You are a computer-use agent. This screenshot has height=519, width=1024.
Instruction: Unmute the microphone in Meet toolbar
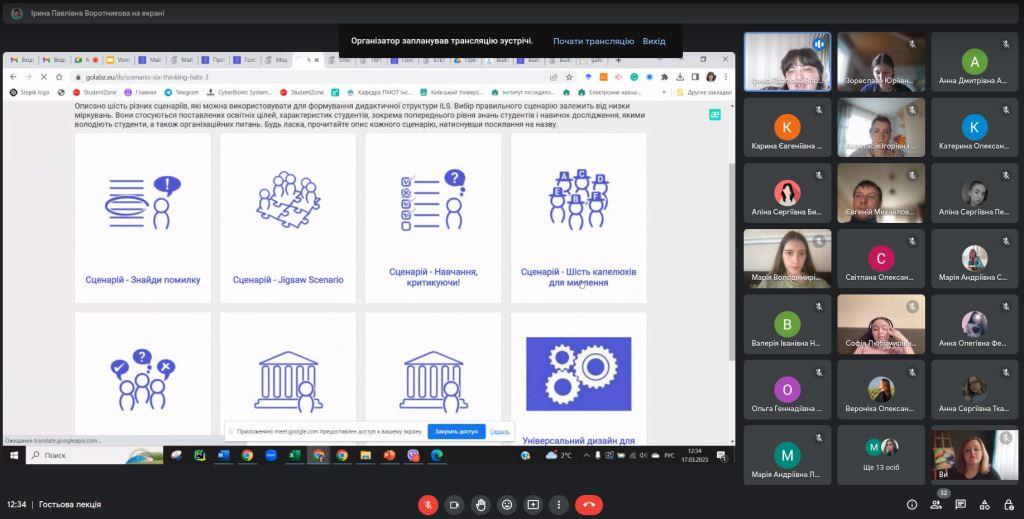pos(428,505)
